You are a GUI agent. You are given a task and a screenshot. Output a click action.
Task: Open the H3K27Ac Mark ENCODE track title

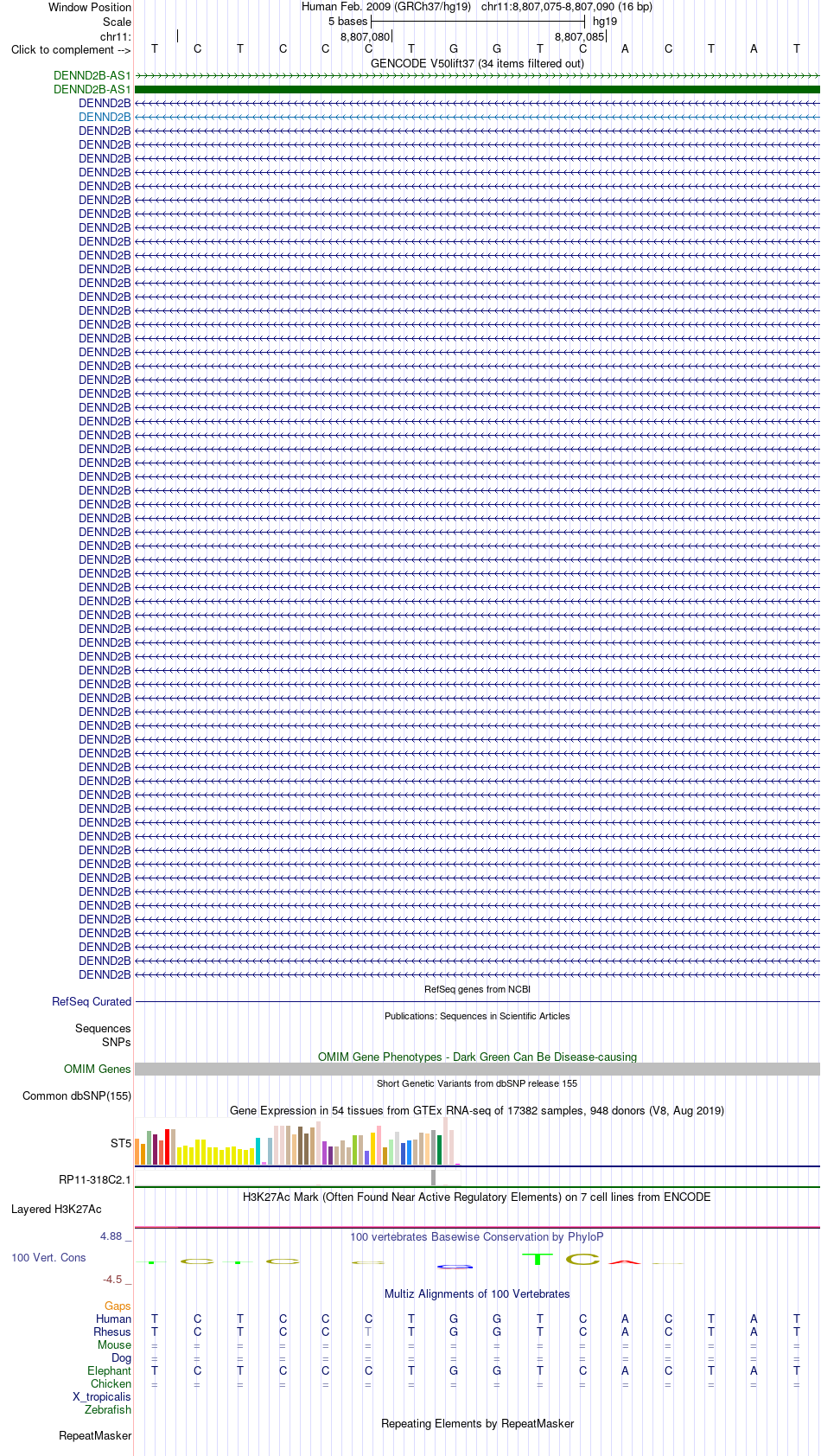pos(477,1197)
